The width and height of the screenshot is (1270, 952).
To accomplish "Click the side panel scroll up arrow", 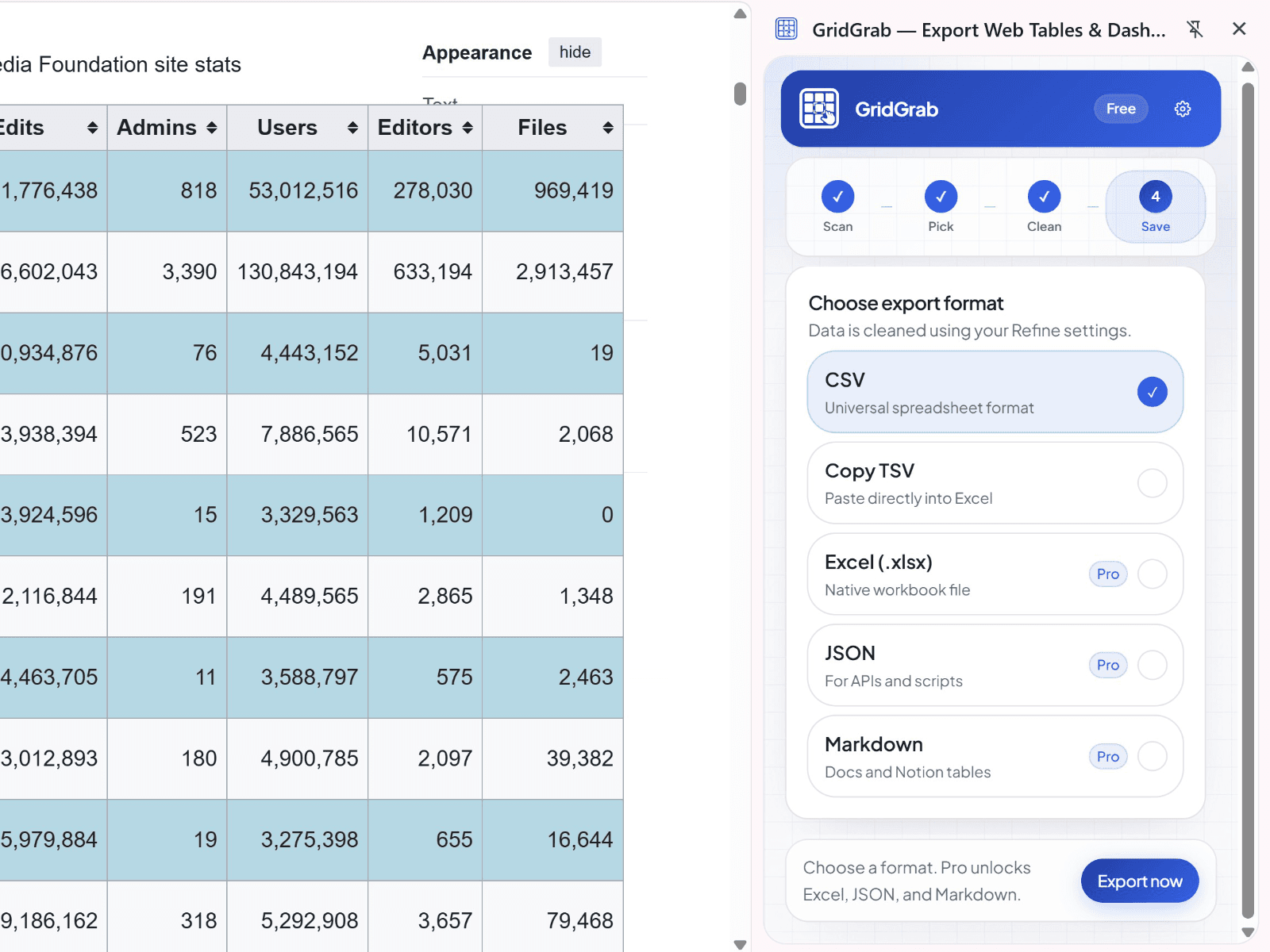I will [x=1248, y=67].
